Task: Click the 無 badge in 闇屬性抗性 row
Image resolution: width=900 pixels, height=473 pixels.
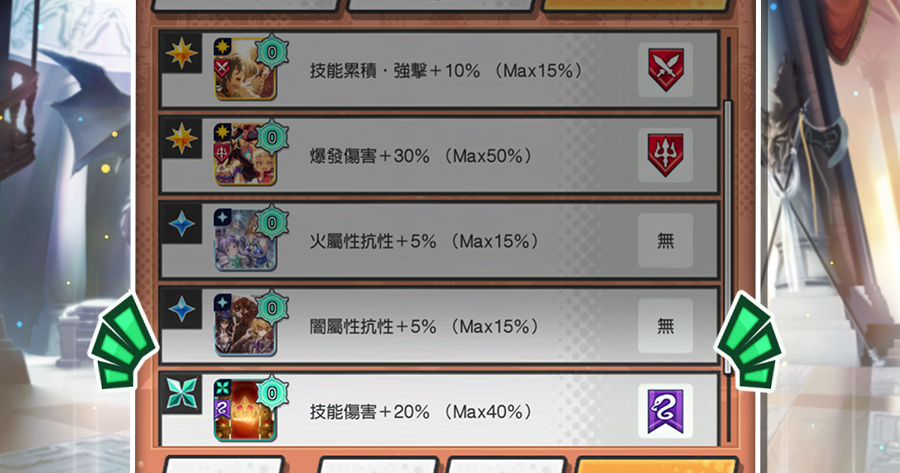Action: pos(665,326)
